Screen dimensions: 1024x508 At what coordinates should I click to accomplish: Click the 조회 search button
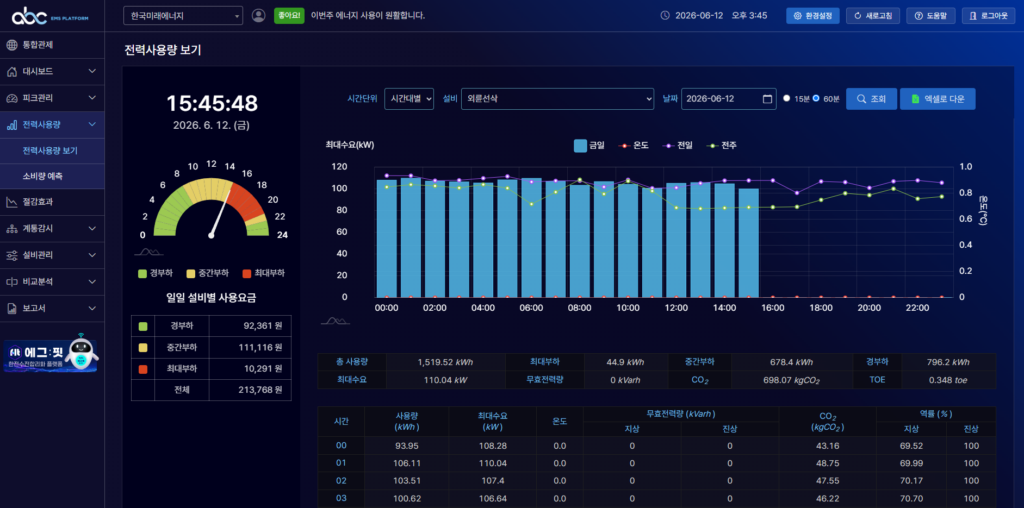(871, 99)
